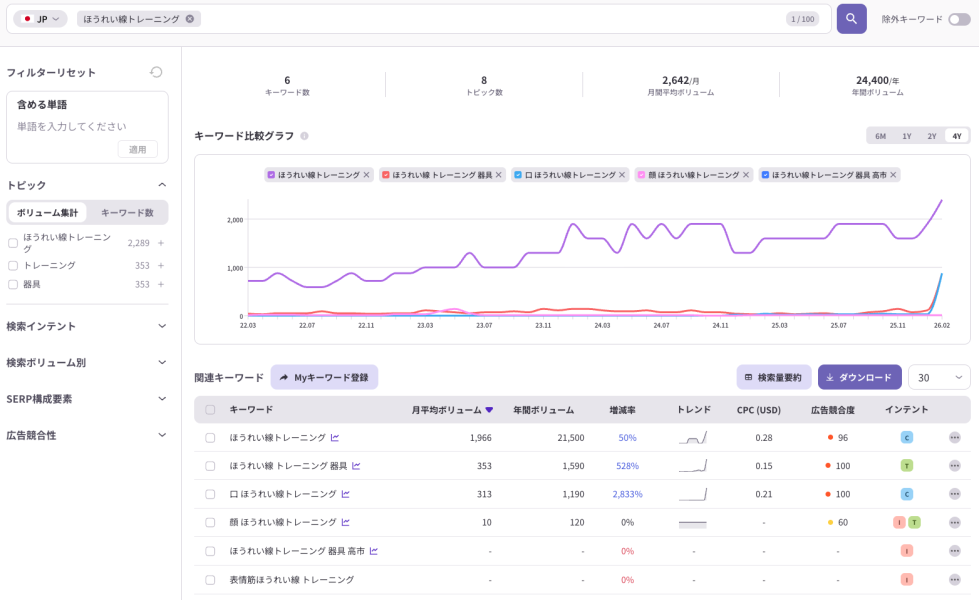Click the info icon beside キーワード比較グラフ
Viewport: 979px width, 600px height.
pos(304,136)
